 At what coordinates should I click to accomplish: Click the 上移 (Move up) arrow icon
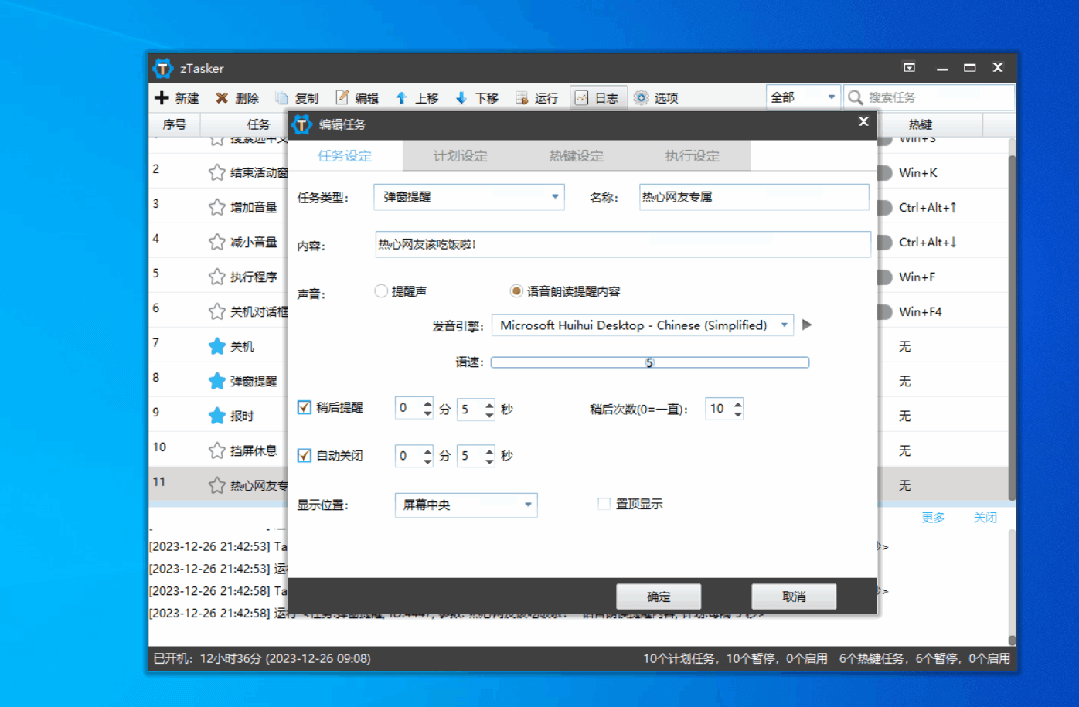click(401, 98)
